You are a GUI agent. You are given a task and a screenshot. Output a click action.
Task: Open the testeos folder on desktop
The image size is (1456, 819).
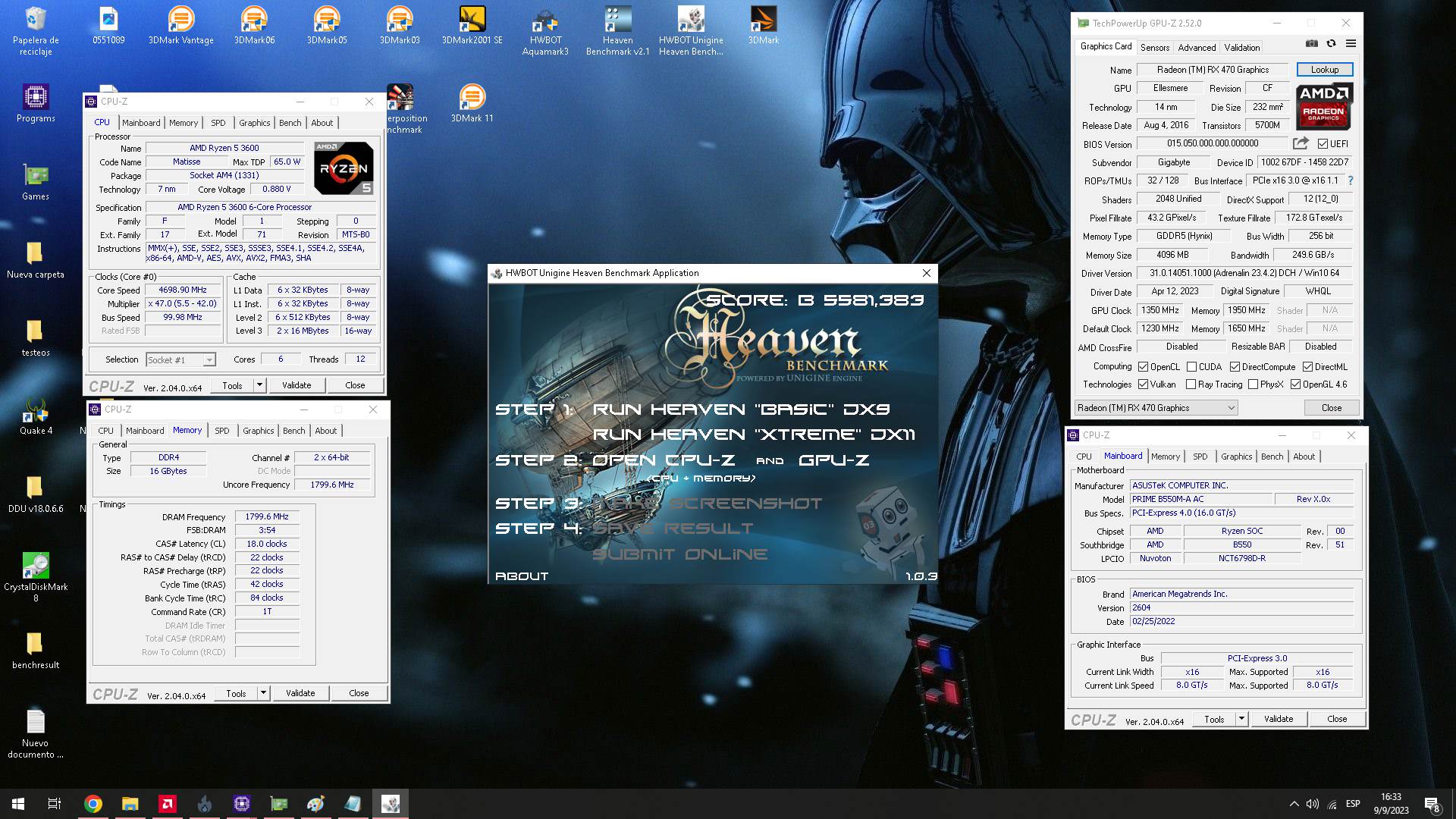click(x=36, y=337)
